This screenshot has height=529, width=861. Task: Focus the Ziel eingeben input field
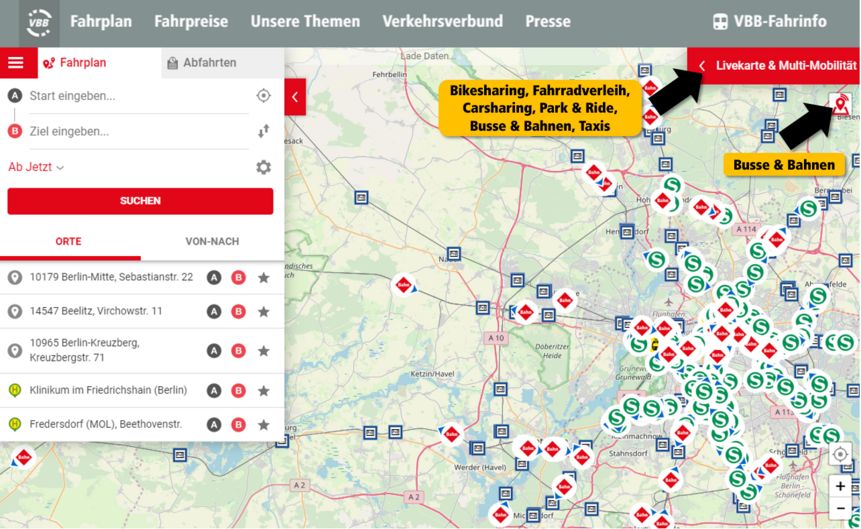(x=139, y=131)
